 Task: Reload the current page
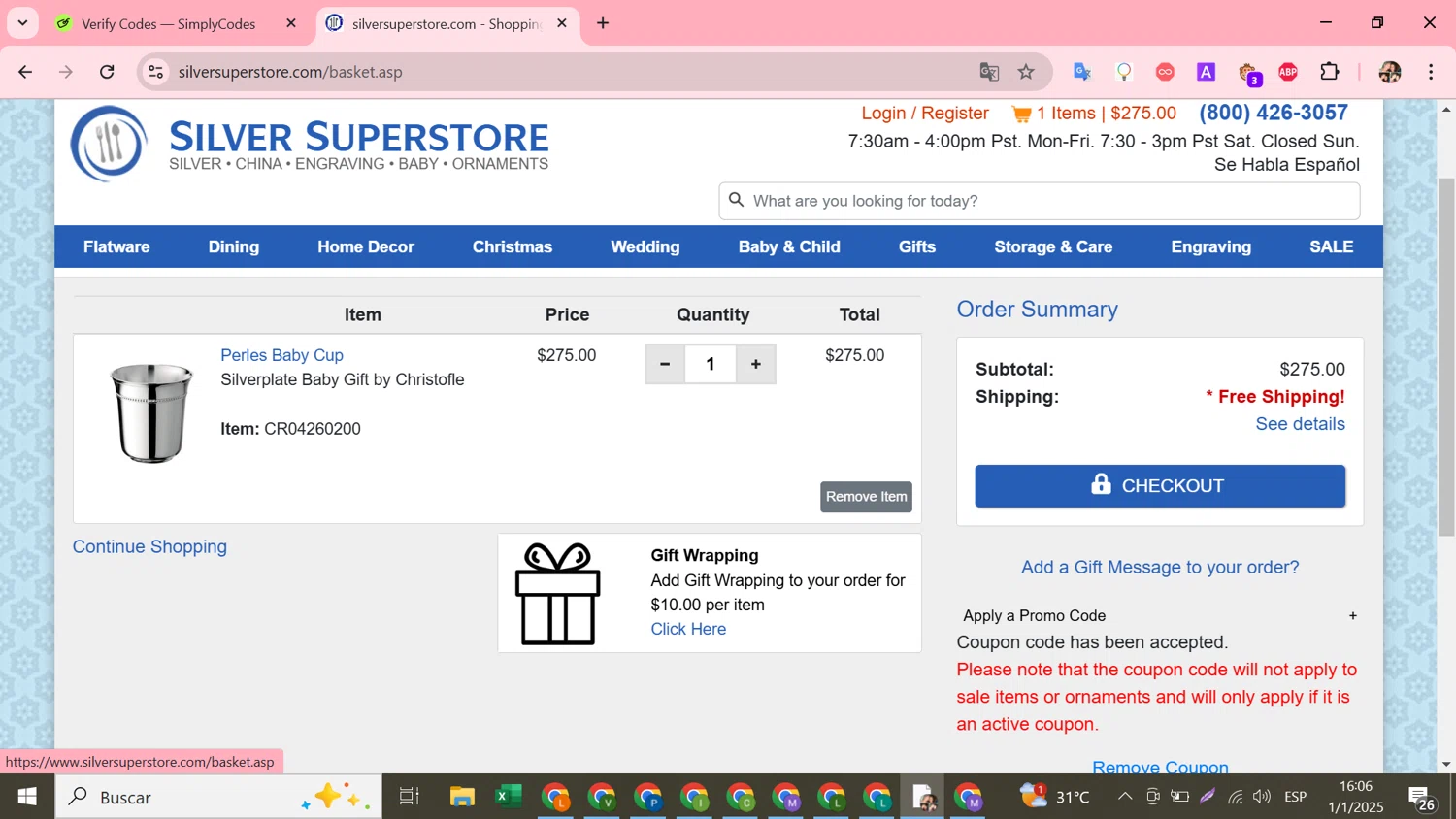(x=107, y=72)
